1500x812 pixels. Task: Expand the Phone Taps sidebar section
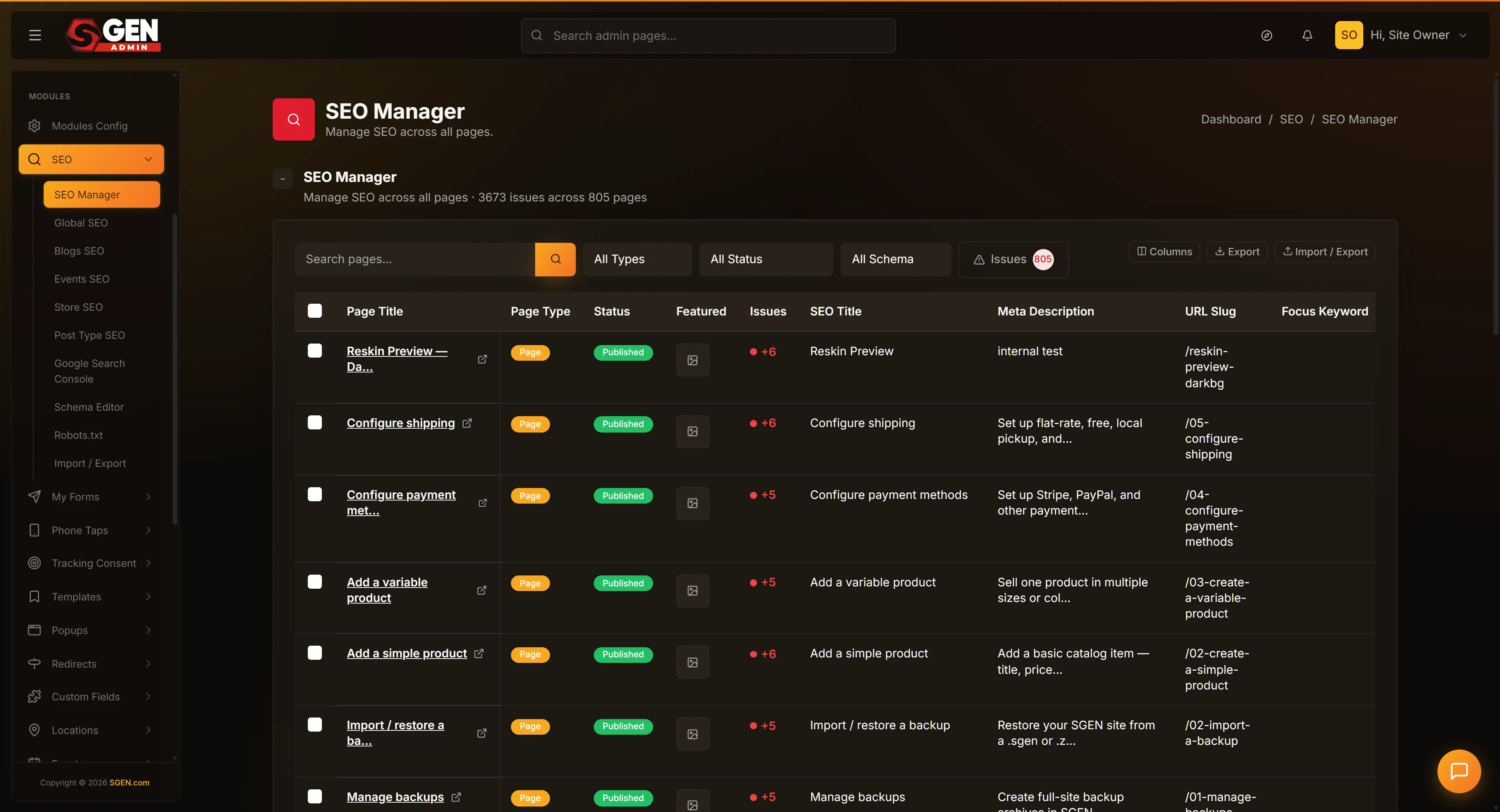[x=91, y=530]
